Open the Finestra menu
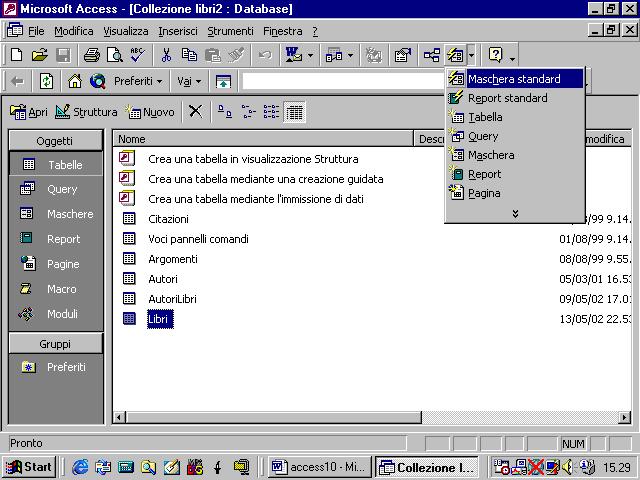The image size is (640, 480). pyautogui.click(x=282, y=31)
